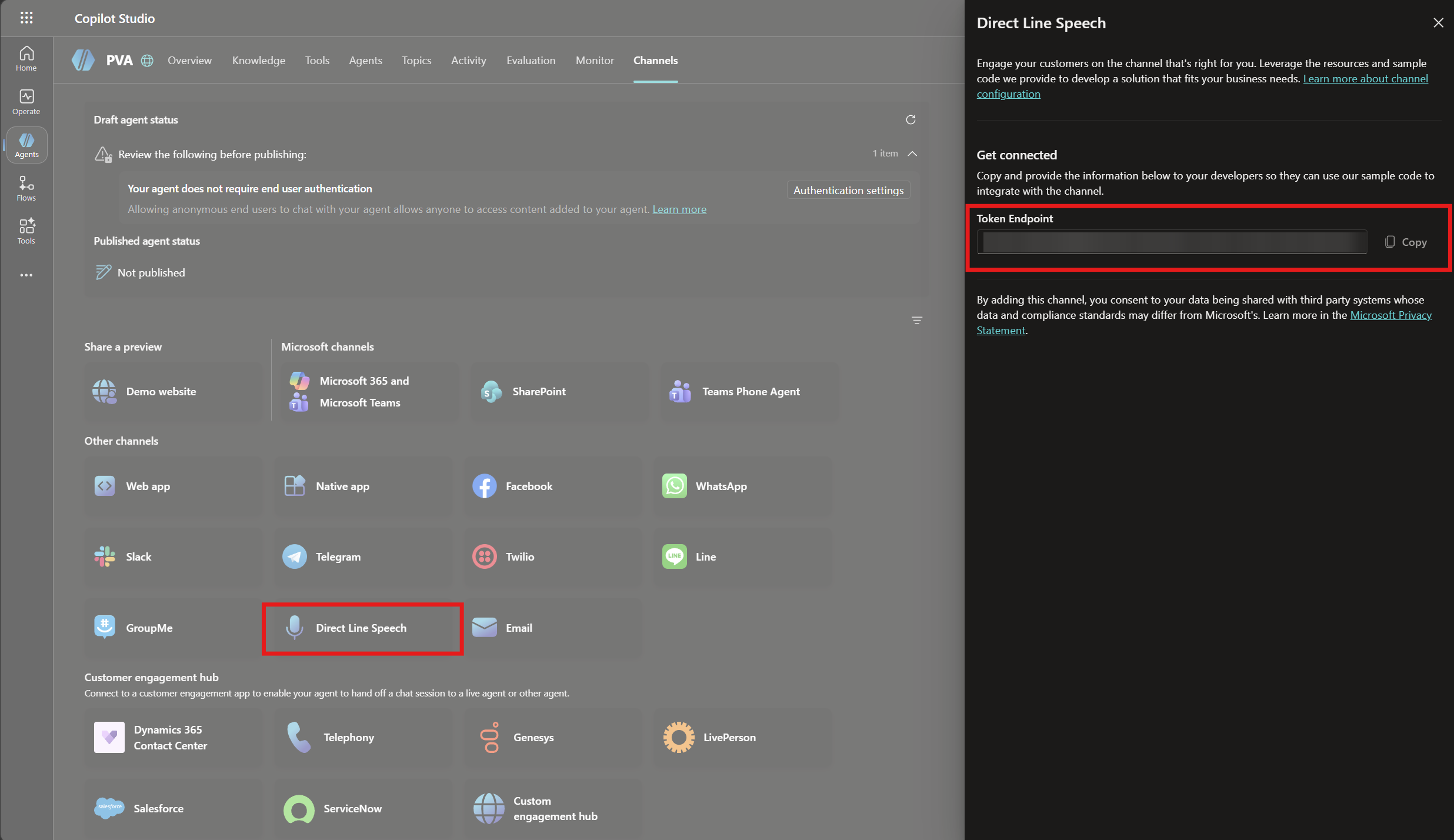
Task: Follow the Learn more authentication link
Action: (679, 209)
